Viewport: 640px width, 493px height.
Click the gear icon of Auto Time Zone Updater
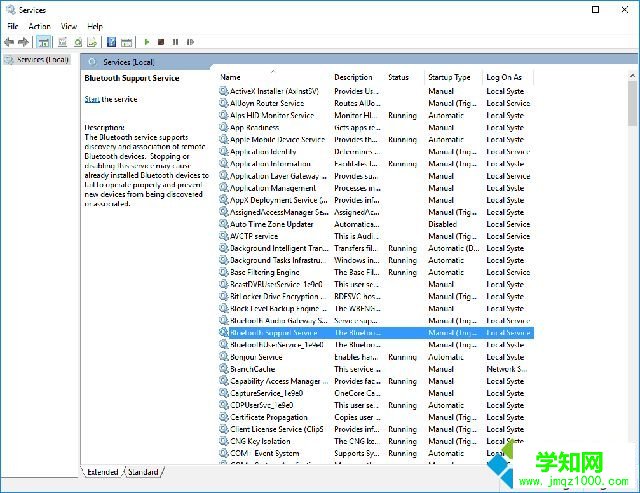pyautogui.click(x=224, y=224)
